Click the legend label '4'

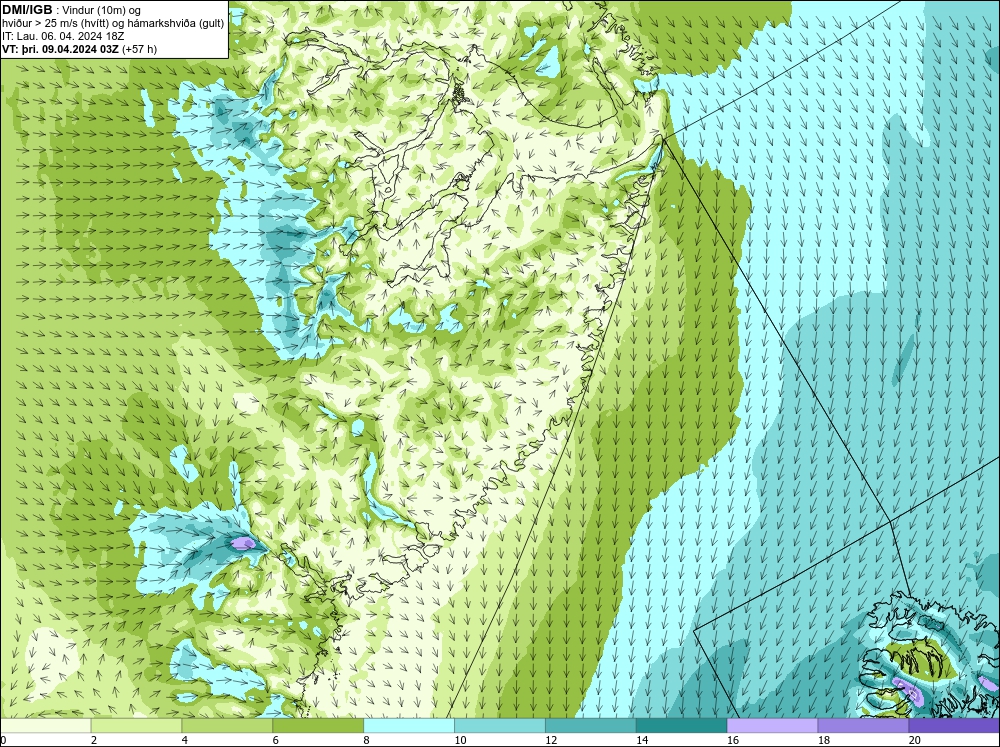click(184, 740)
